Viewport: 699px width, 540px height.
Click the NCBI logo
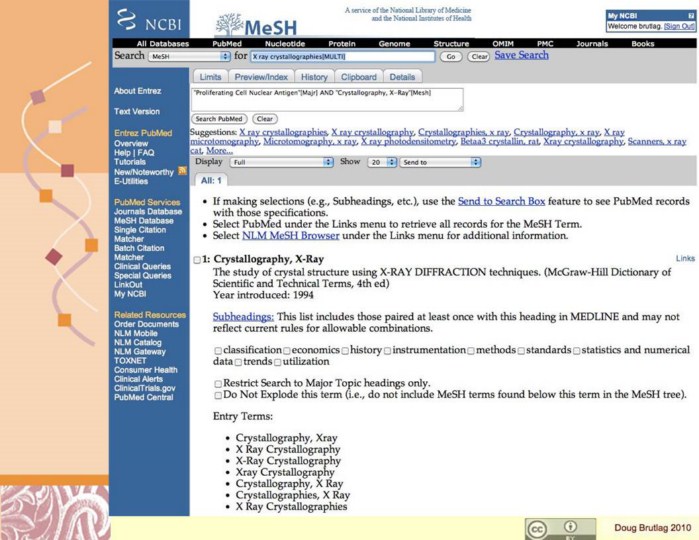pyautogui.click(x=145, y=19)
